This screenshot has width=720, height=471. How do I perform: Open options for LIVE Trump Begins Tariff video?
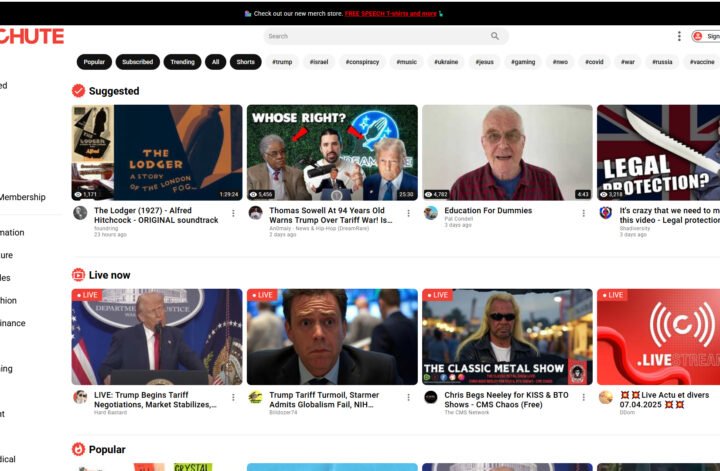[233, 398]
